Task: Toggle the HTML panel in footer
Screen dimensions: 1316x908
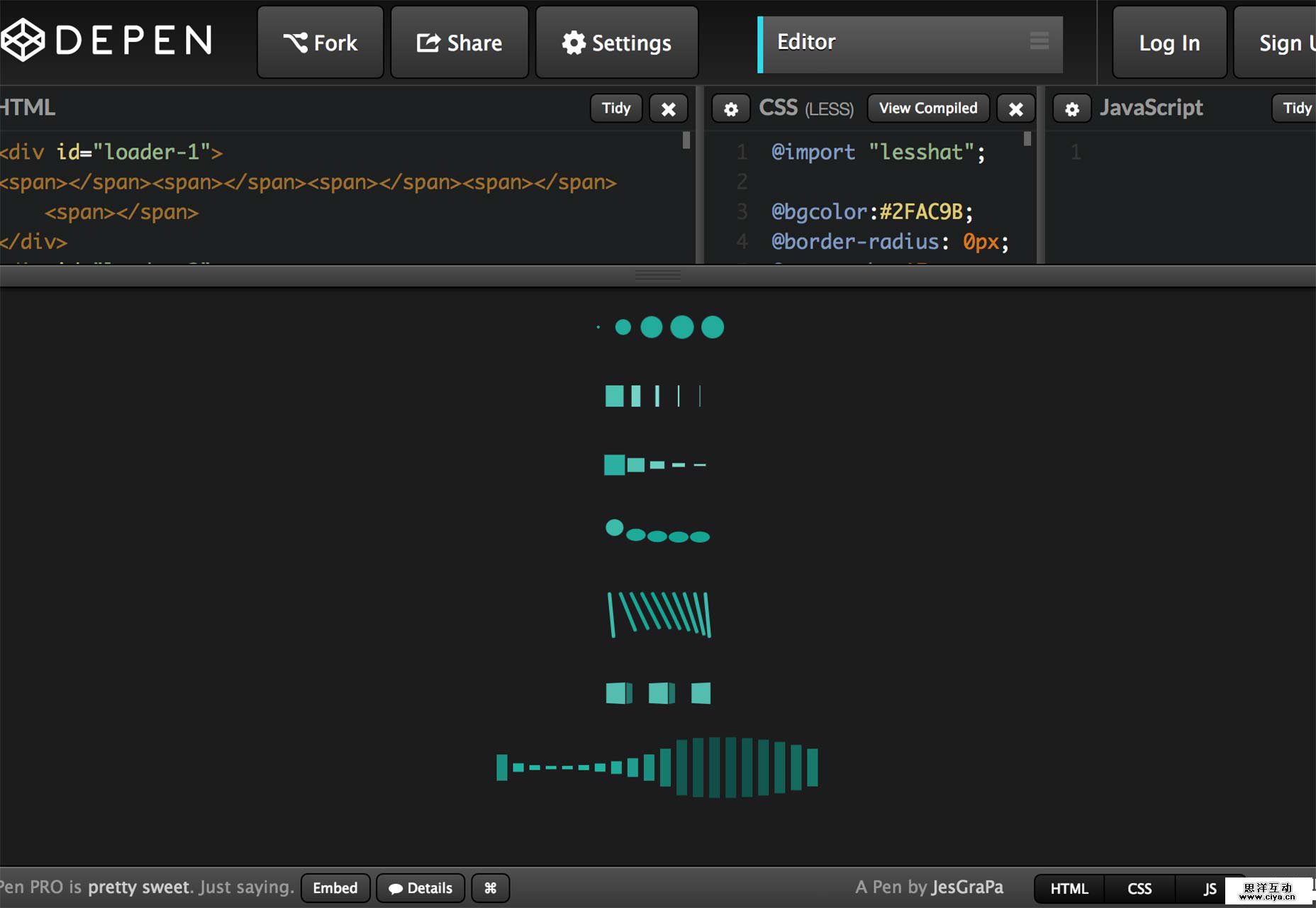Action: [1069, 889]
